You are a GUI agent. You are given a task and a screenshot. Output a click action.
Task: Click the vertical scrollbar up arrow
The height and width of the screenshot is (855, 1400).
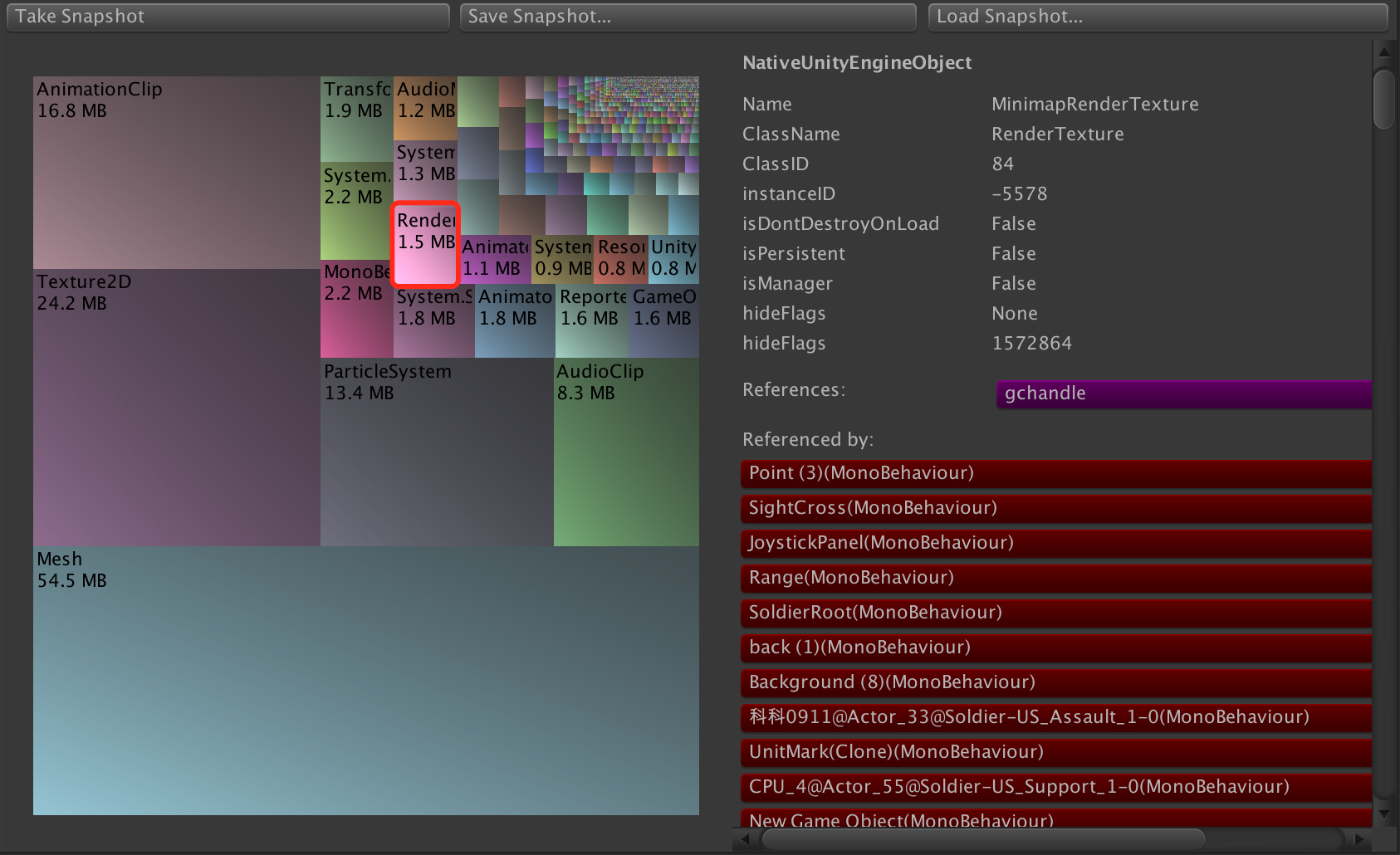pos(1383,52)
